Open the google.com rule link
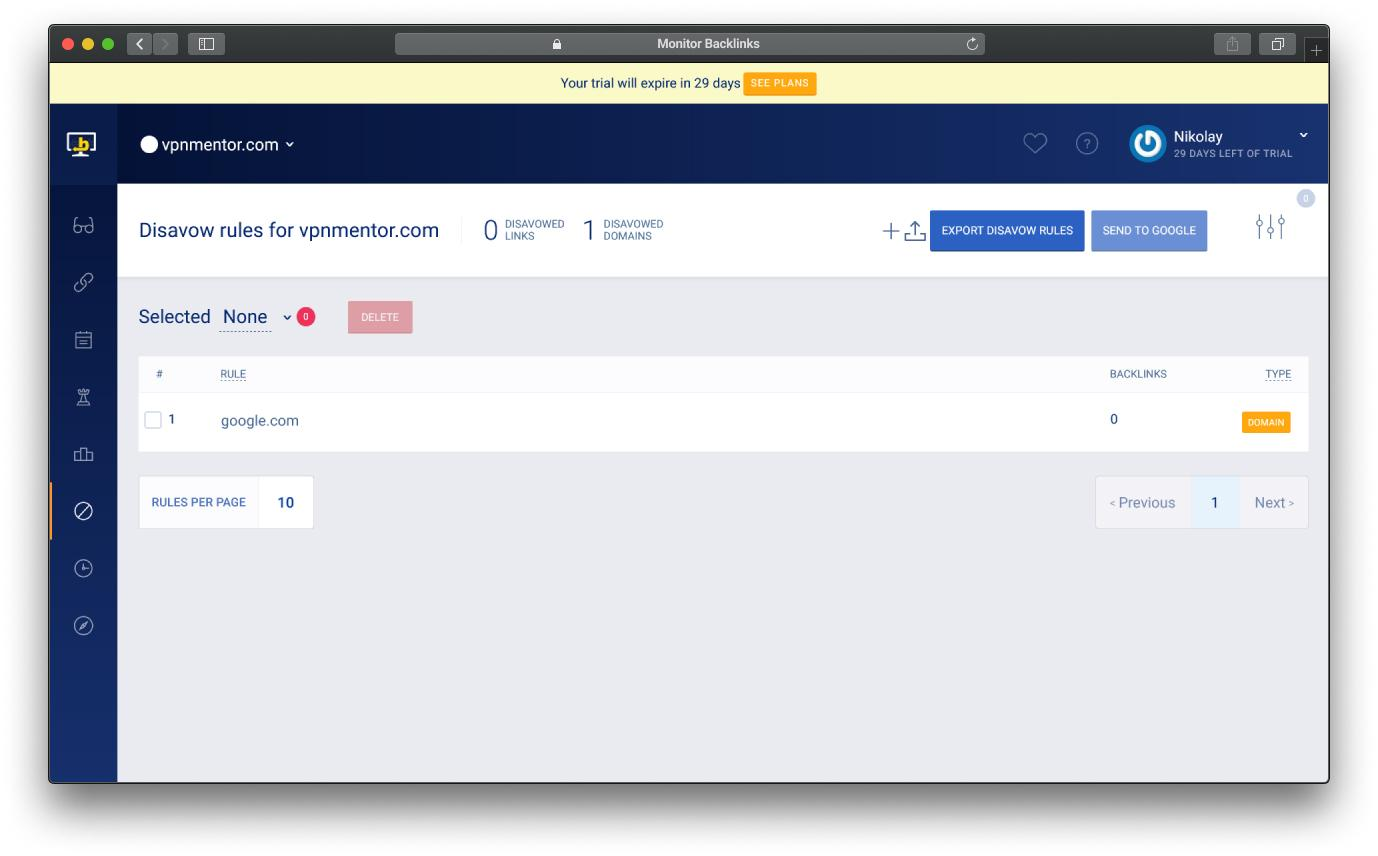 [260, 421]
